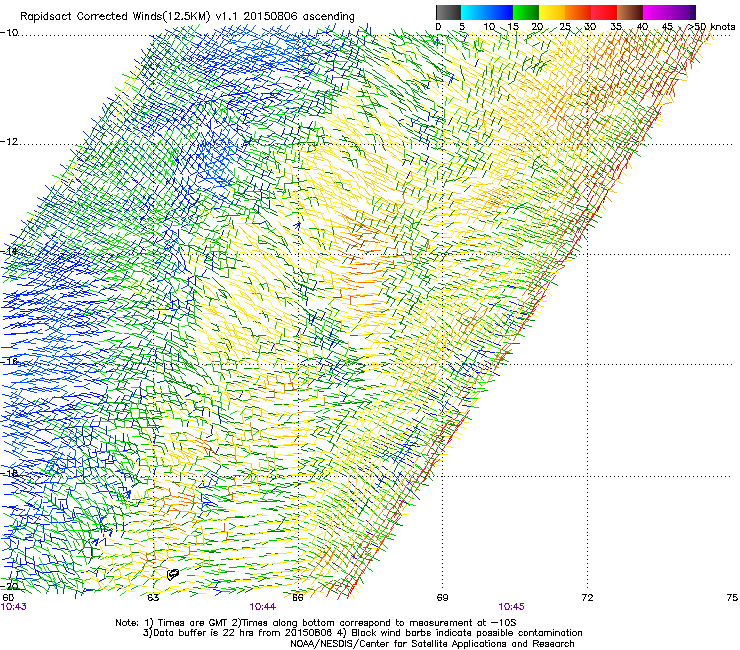Click the 'Note: 1) Times are GMT' text

173,623
